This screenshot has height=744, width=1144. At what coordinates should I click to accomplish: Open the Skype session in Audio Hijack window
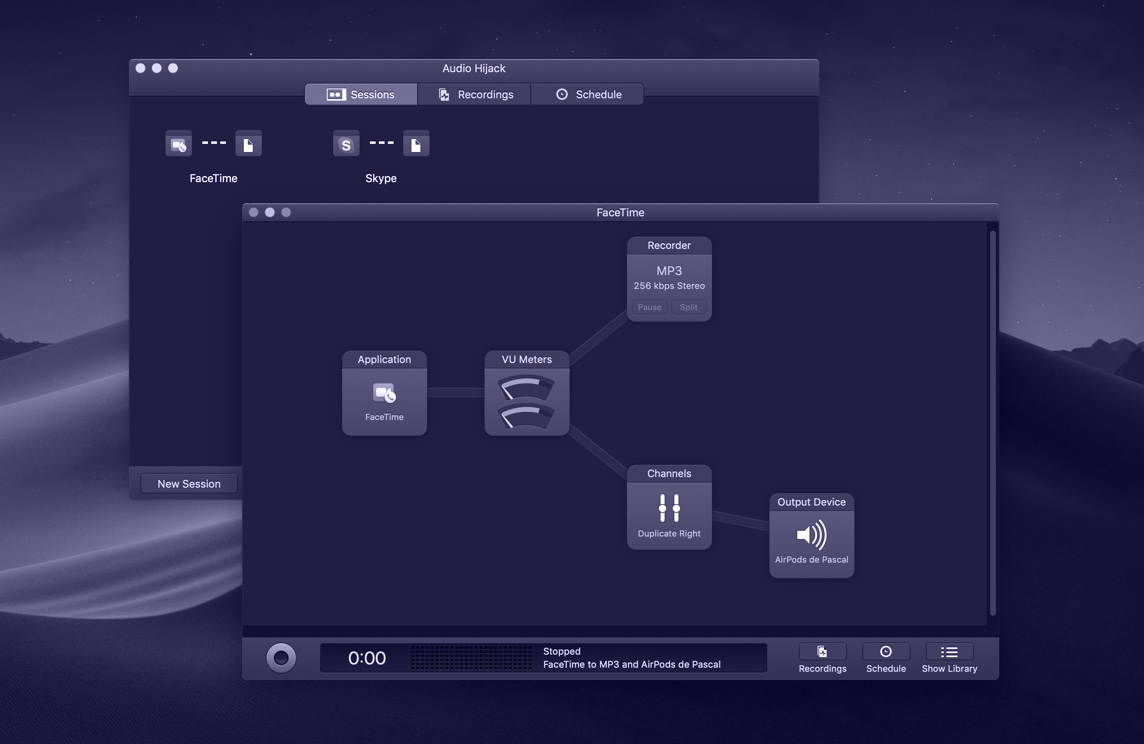(381, 158)
